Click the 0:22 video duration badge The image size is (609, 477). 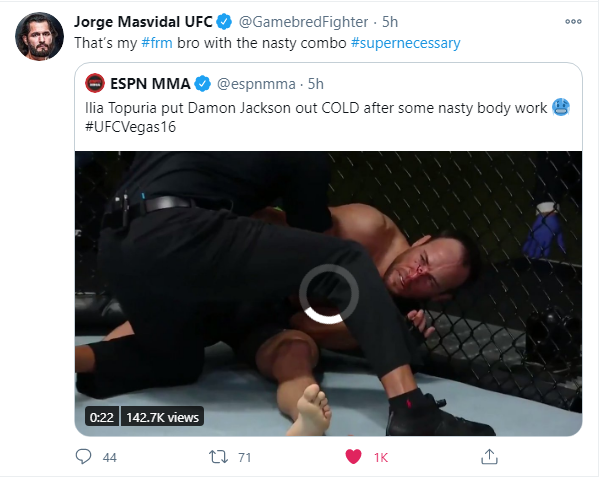click(x=102, y=417)
